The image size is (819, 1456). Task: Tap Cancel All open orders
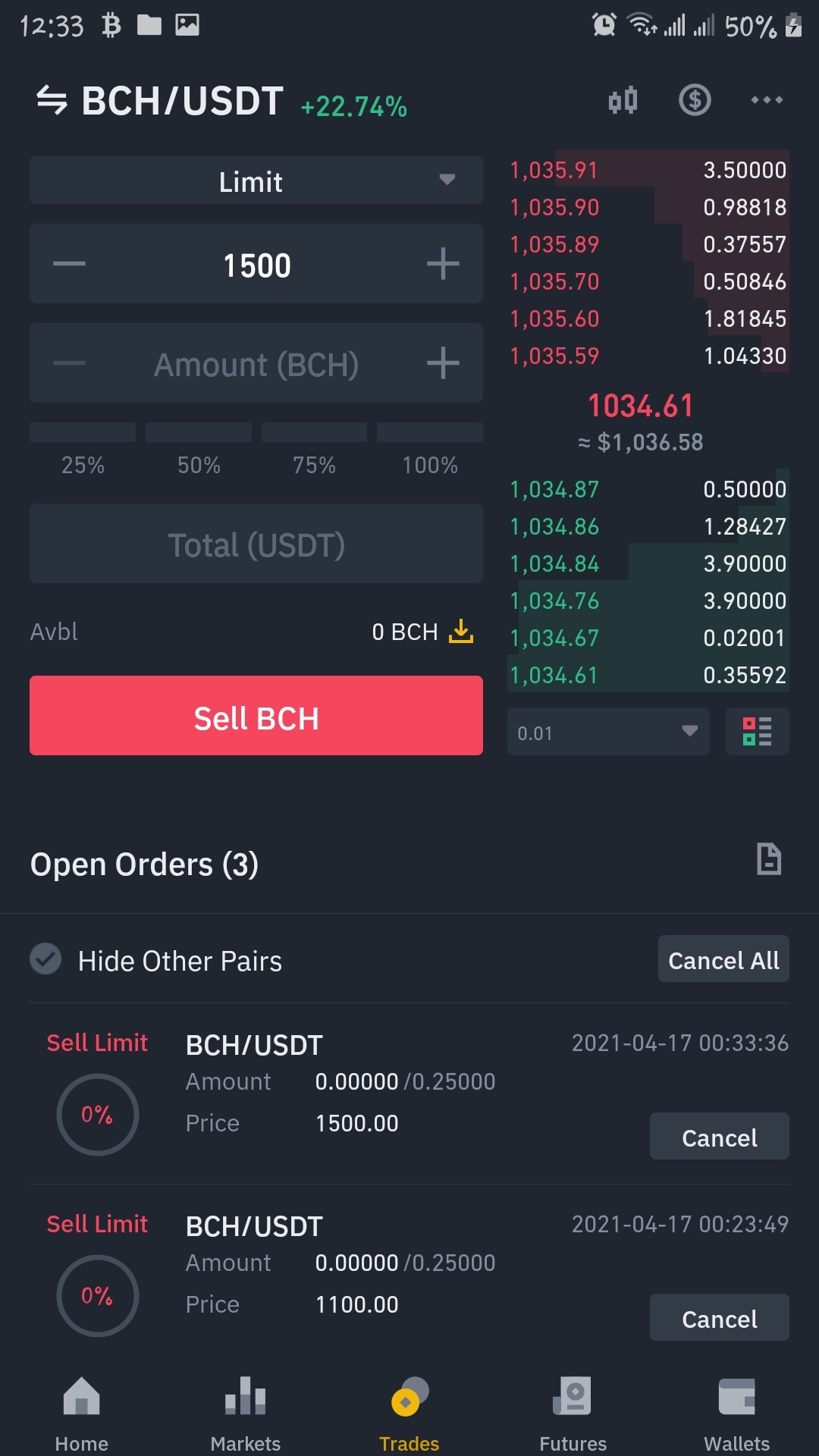tap(723, 959)
